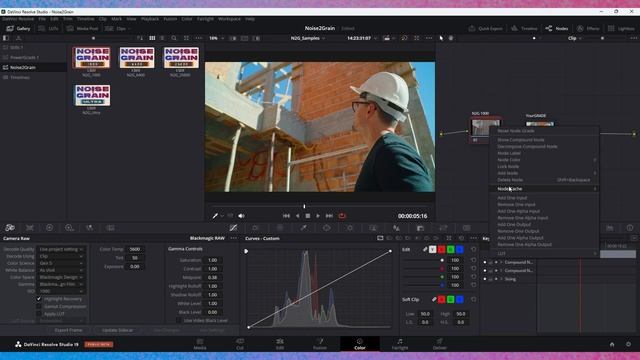Open the Information panel icon
The height and width of the screenshot is (360, 640).
630,228
